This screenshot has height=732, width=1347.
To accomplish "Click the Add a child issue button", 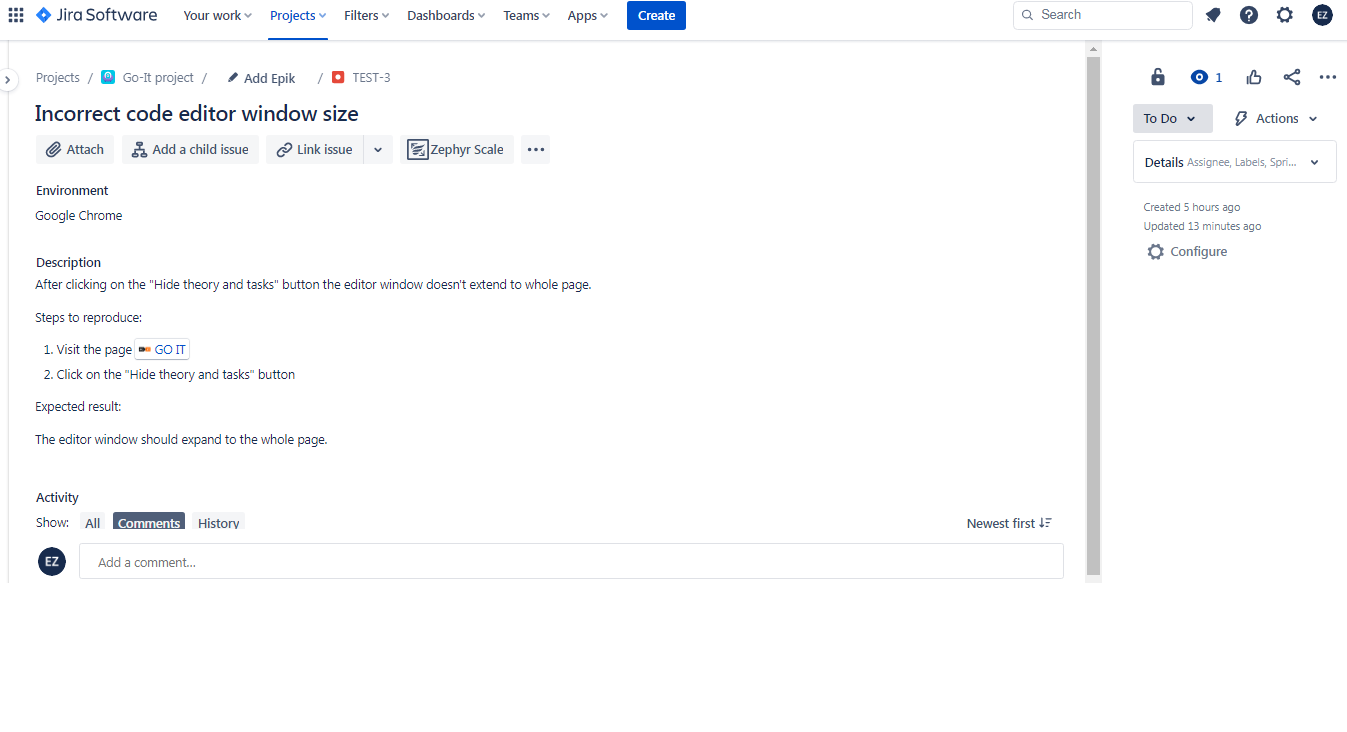I will [190, 149].
